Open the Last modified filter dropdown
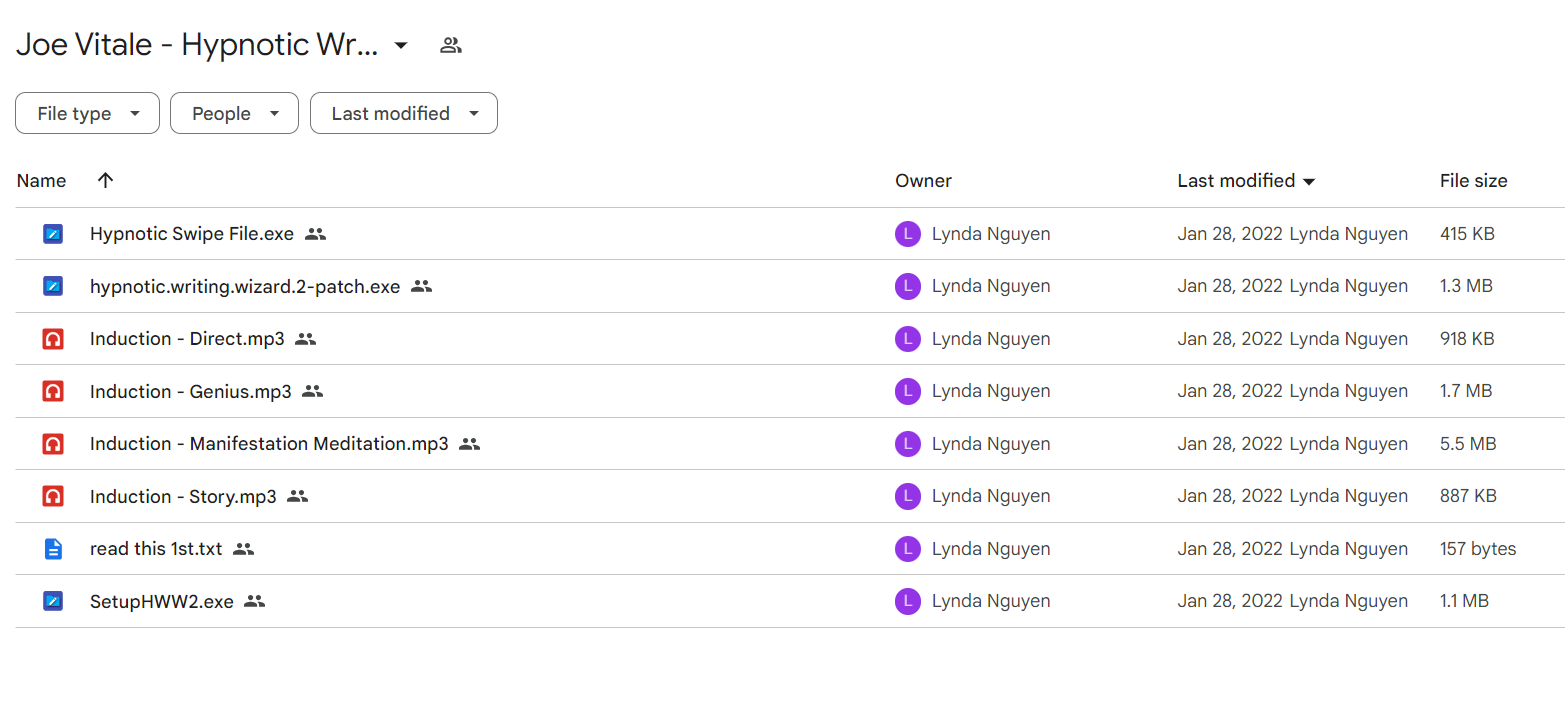Viewport: 1565px width, 703px height. (404, 113)
